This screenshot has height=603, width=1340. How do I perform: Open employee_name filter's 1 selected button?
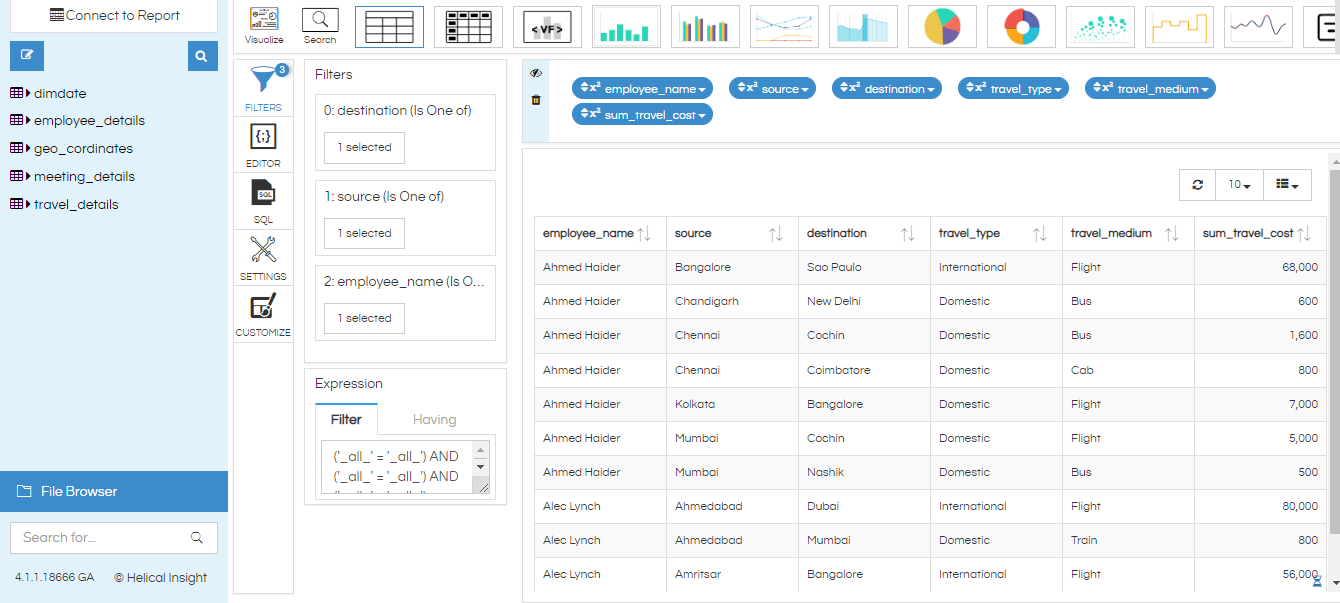click(364, 318)
